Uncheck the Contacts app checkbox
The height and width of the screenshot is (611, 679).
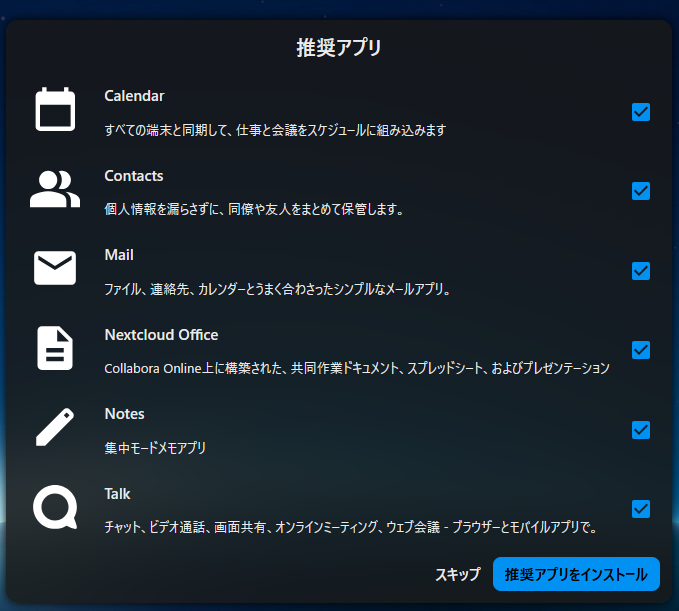641,191
